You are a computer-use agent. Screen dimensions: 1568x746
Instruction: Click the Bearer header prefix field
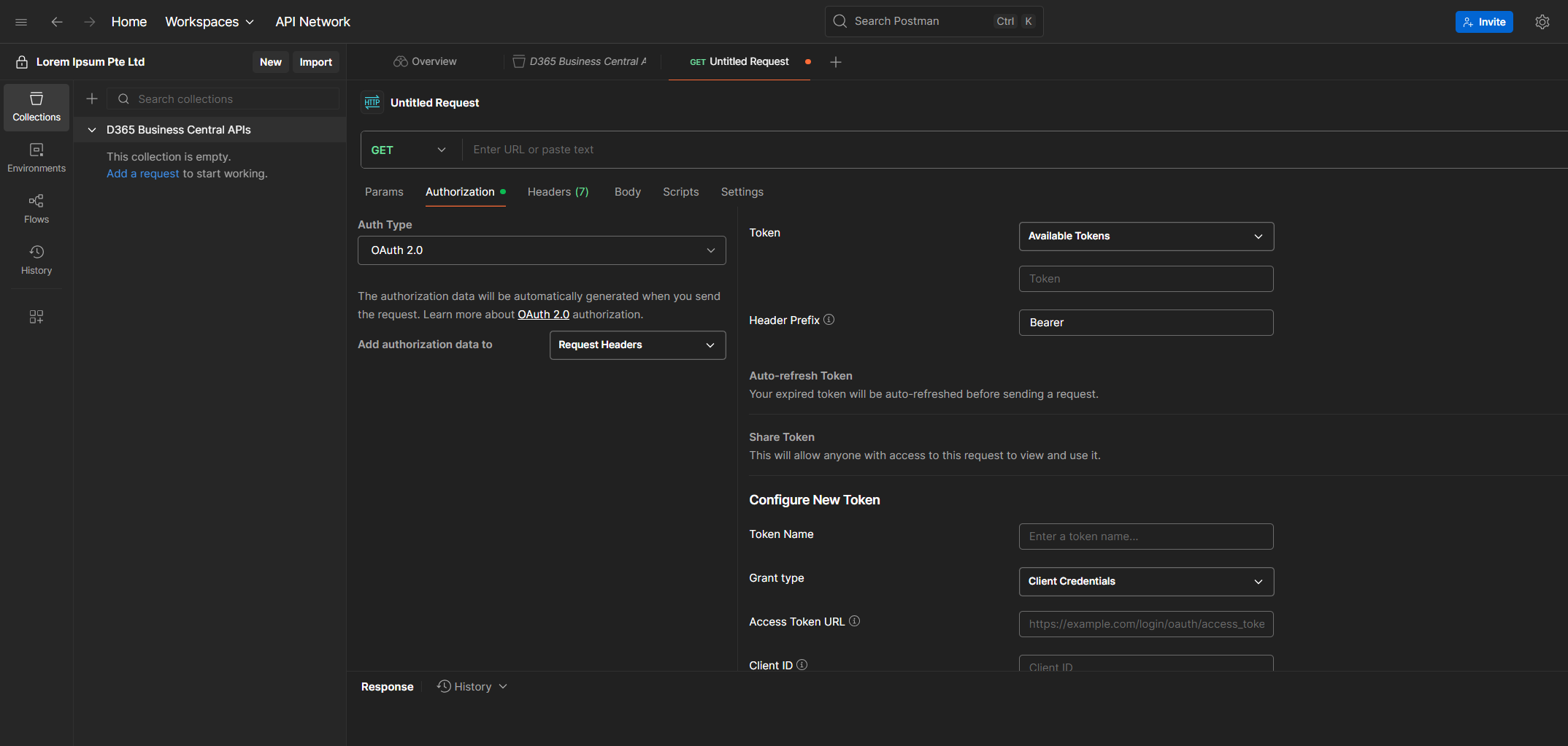[x=1146, y=323]
